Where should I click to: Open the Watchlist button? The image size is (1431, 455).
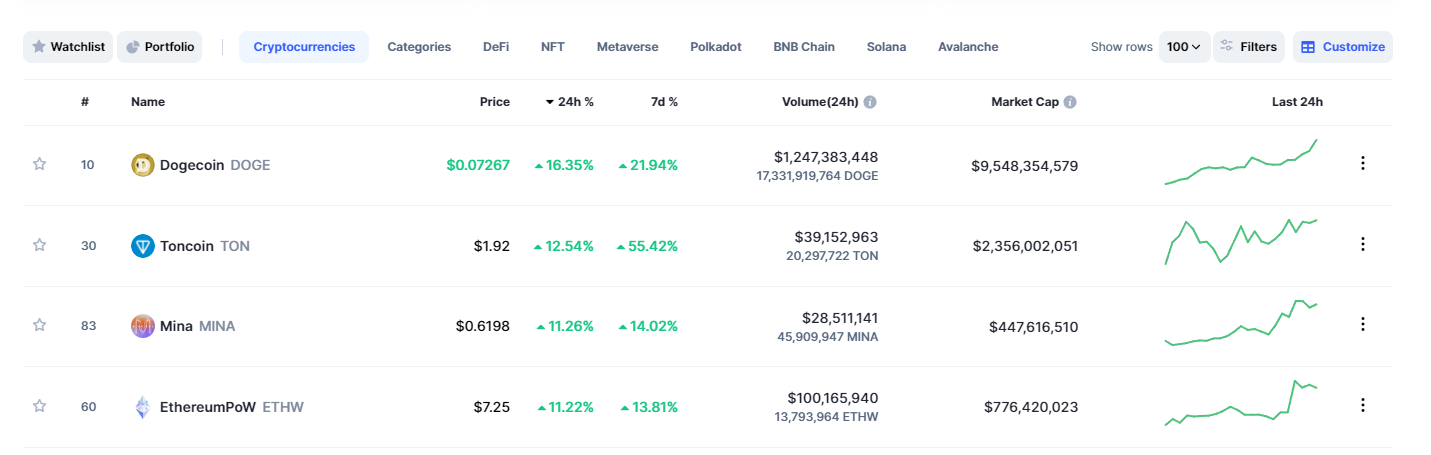tap(68, 47)
